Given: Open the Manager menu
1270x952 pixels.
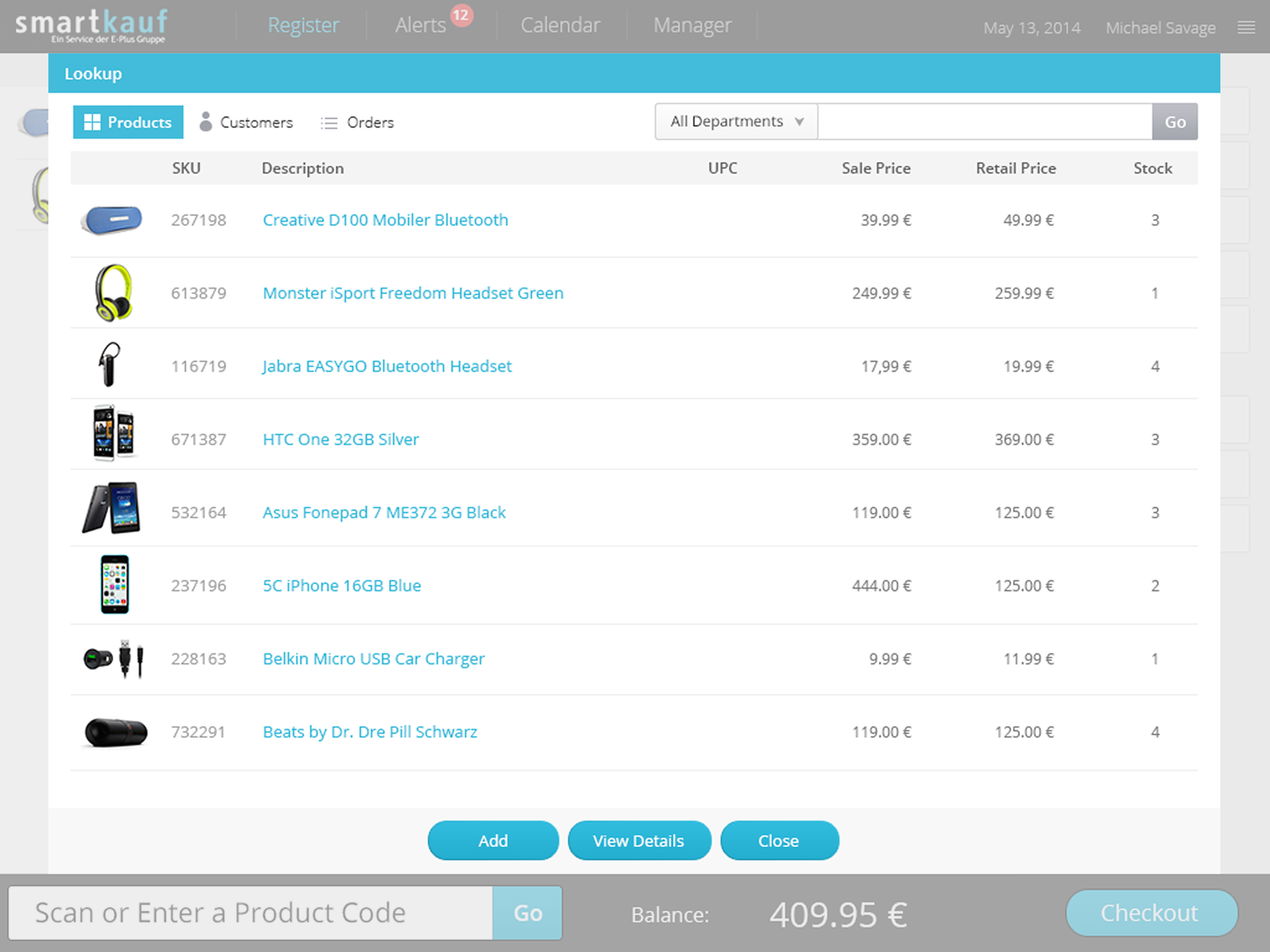Looking at the screenshot, I should tap(692, 25).
